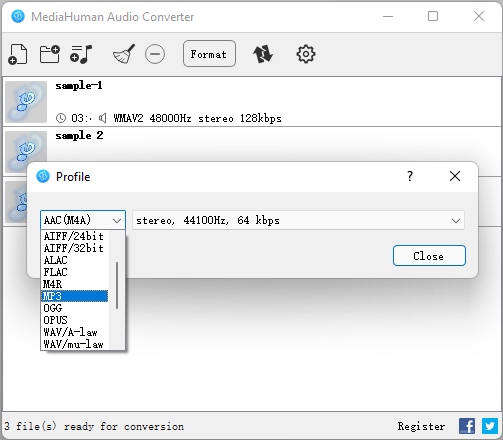This screenshot has height=440, width=503.
Task: Click the Add file icon
Action: click(18, 54)
